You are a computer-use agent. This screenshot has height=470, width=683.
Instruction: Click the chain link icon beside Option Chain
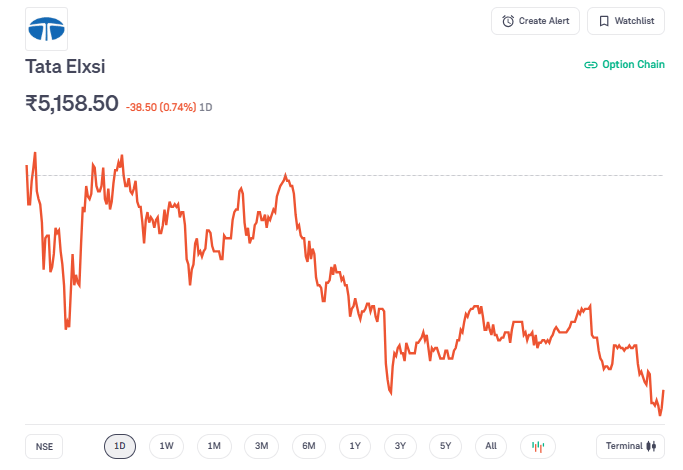click(x=590, y=65)
